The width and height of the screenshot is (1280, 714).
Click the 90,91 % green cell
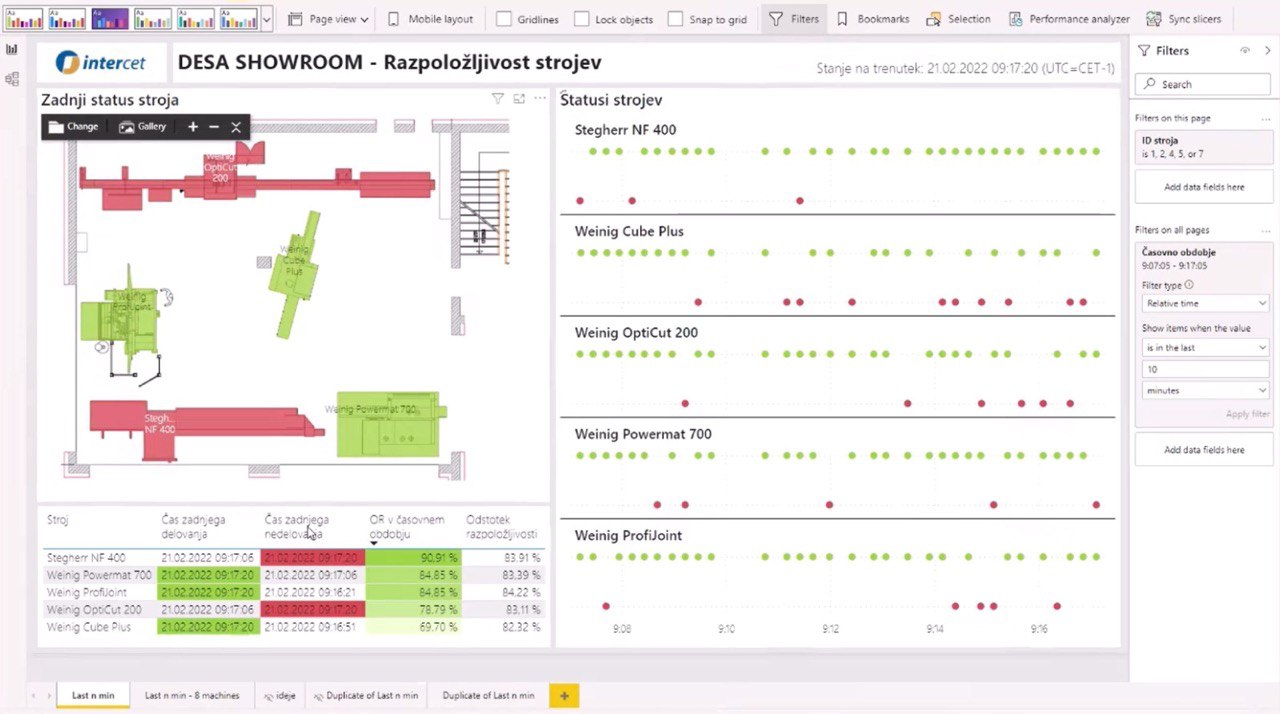412,558
